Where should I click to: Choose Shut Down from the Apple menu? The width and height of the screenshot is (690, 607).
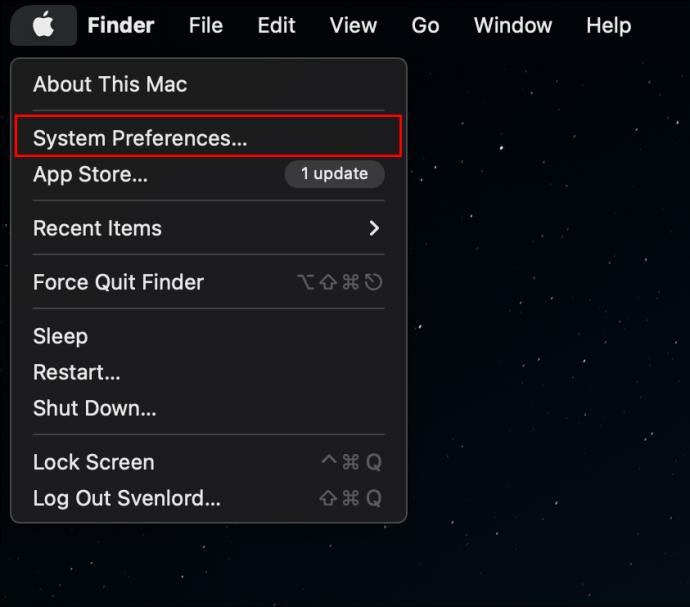(209, 408)
